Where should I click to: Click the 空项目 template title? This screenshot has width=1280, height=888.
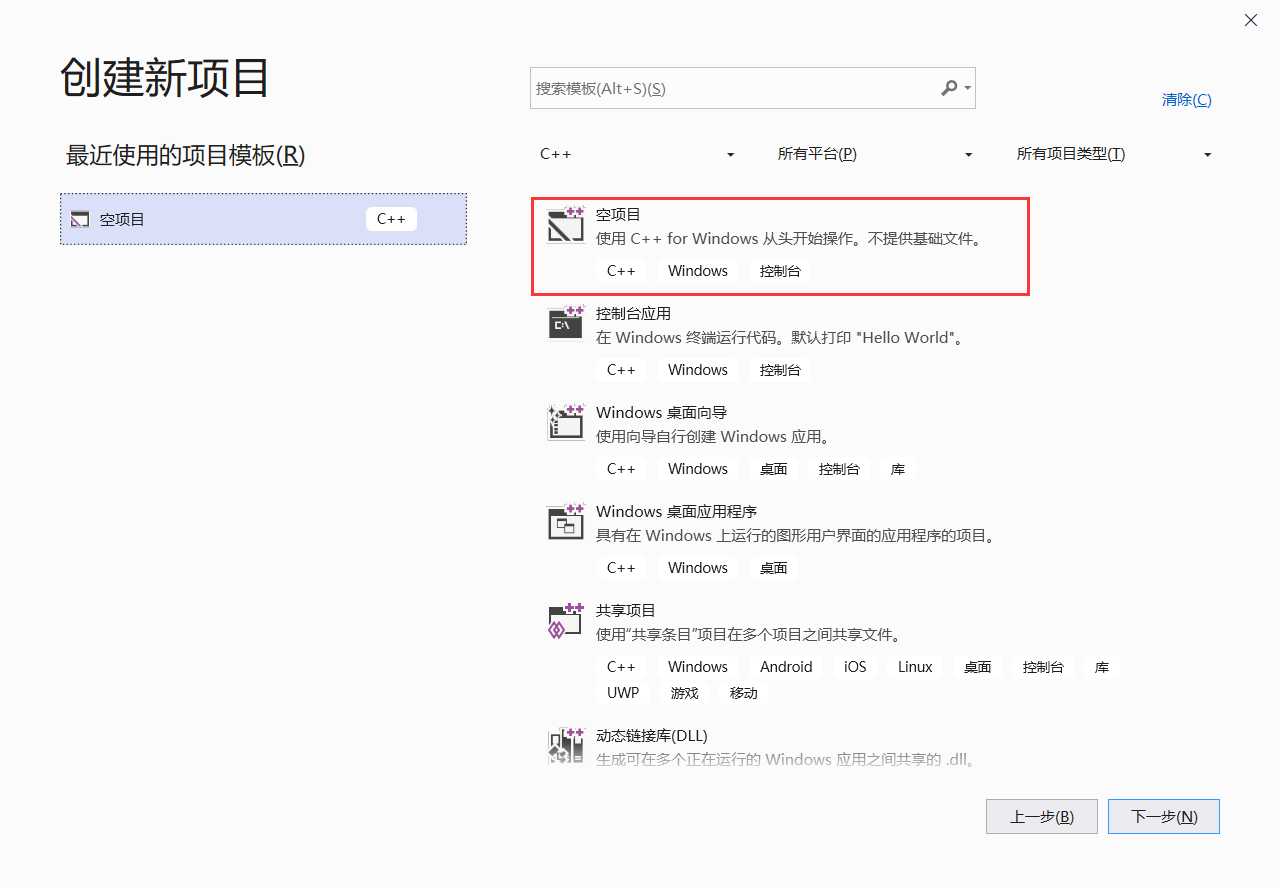click(618, 215)
